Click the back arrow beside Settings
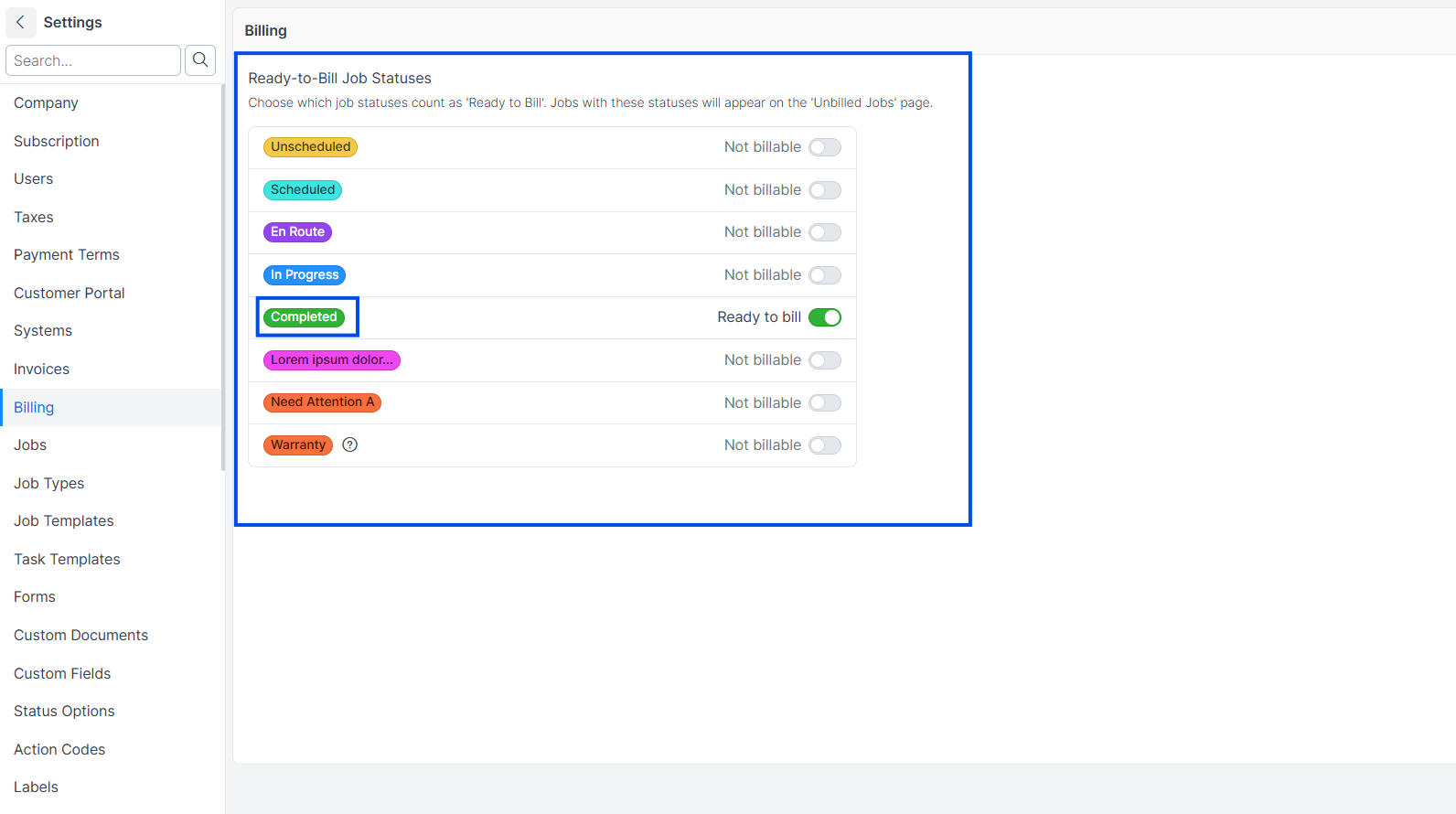This screenshot has width=1456, height=814. point(20,22)
